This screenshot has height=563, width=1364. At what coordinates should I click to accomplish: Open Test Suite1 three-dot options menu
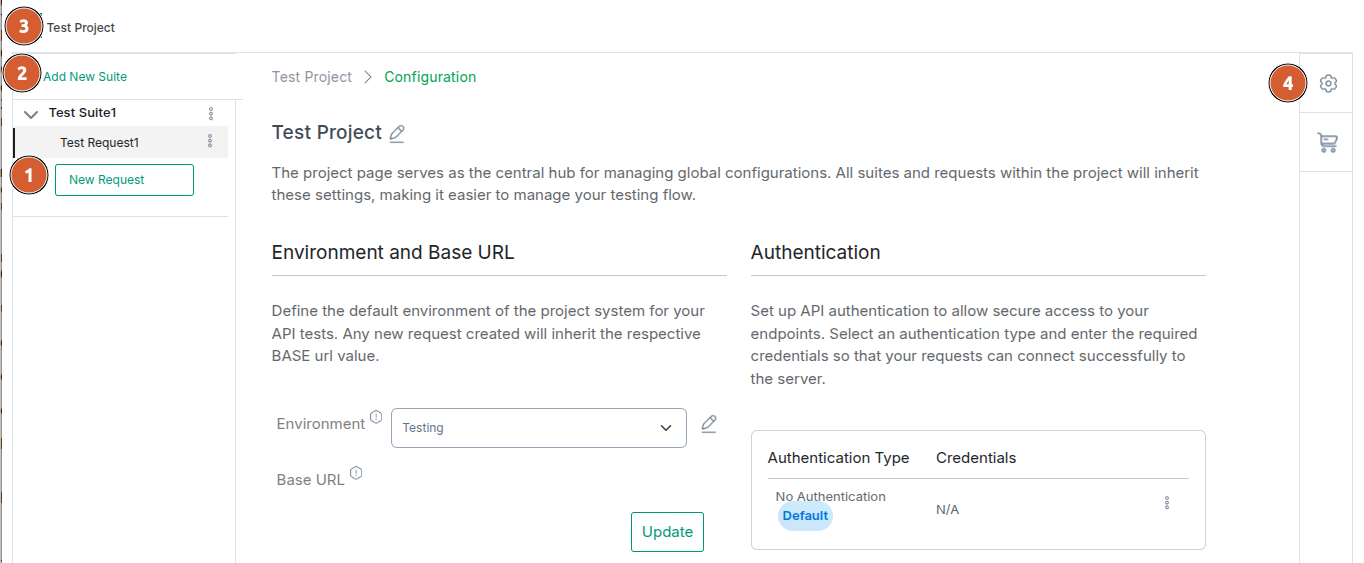[x=210, y=113]
